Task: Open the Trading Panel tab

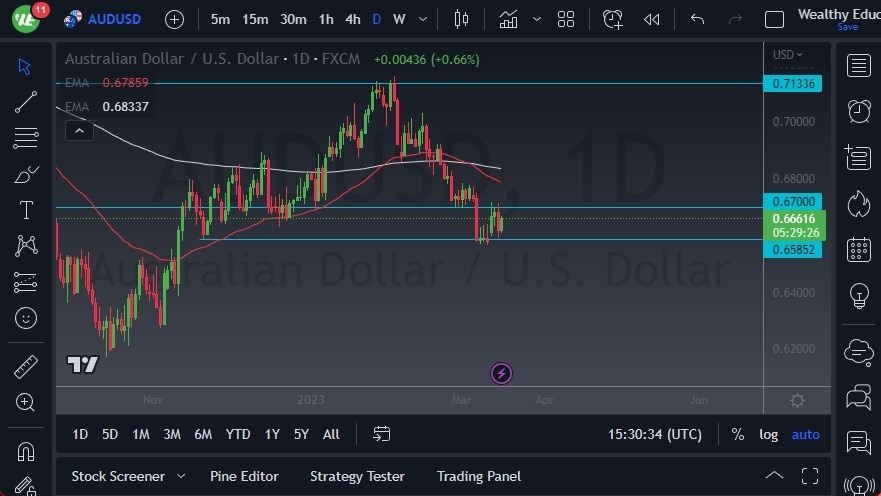Action: 479,476
